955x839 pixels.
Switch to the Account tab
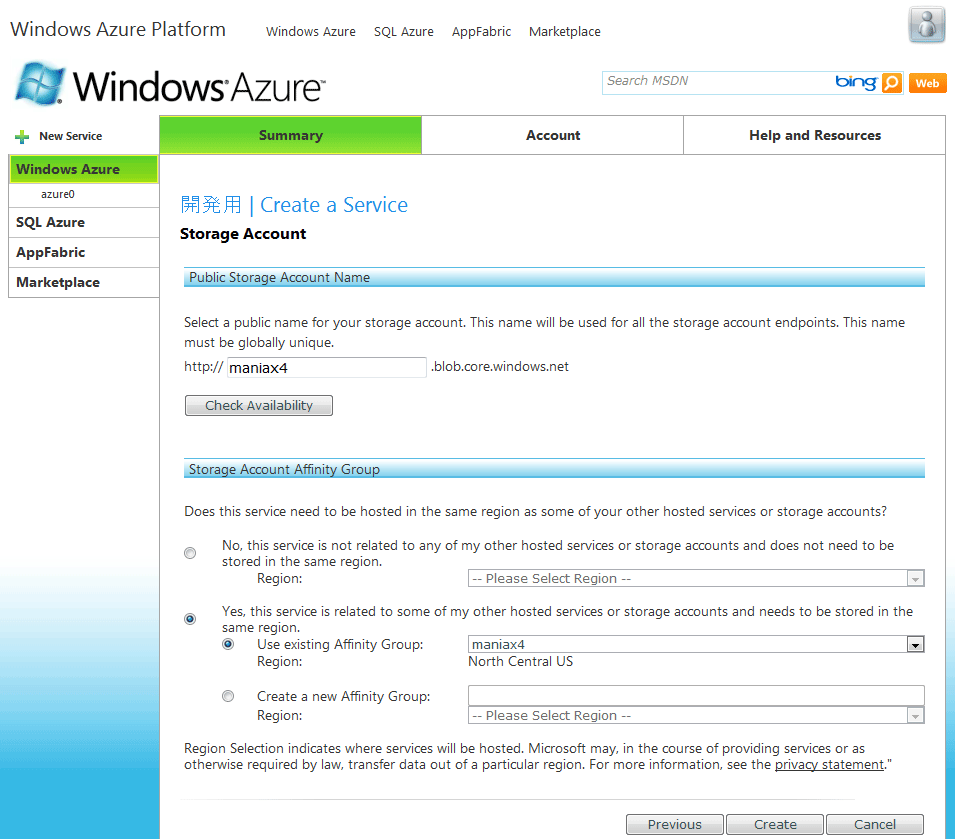(x=552, y=135)
